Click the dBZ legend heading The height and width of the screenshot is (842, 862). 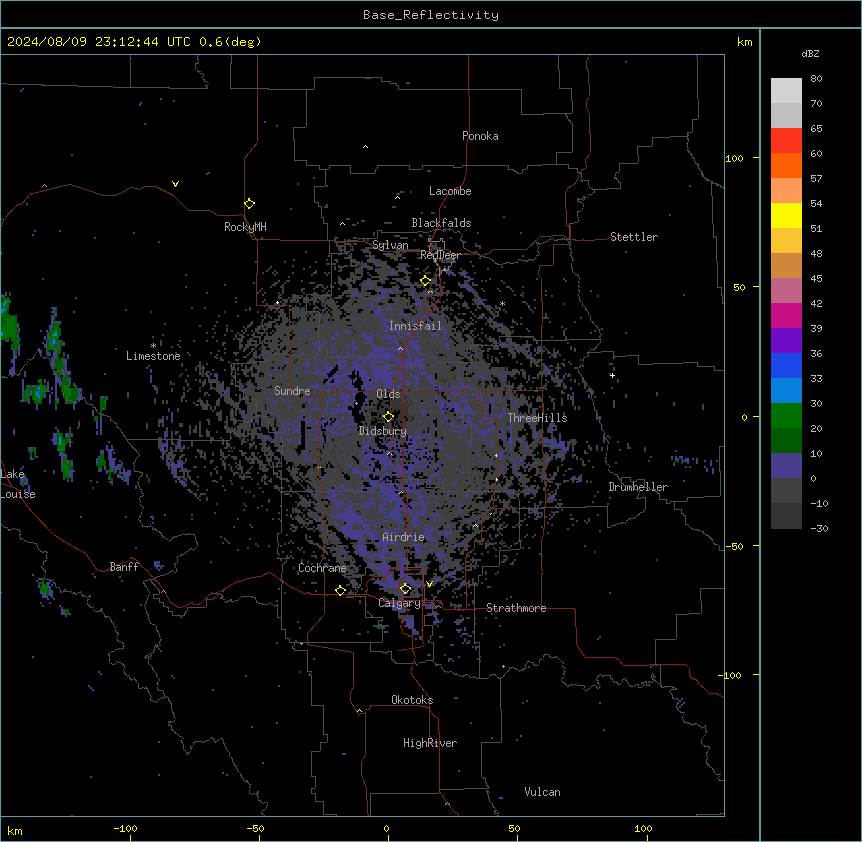[810, 53]
